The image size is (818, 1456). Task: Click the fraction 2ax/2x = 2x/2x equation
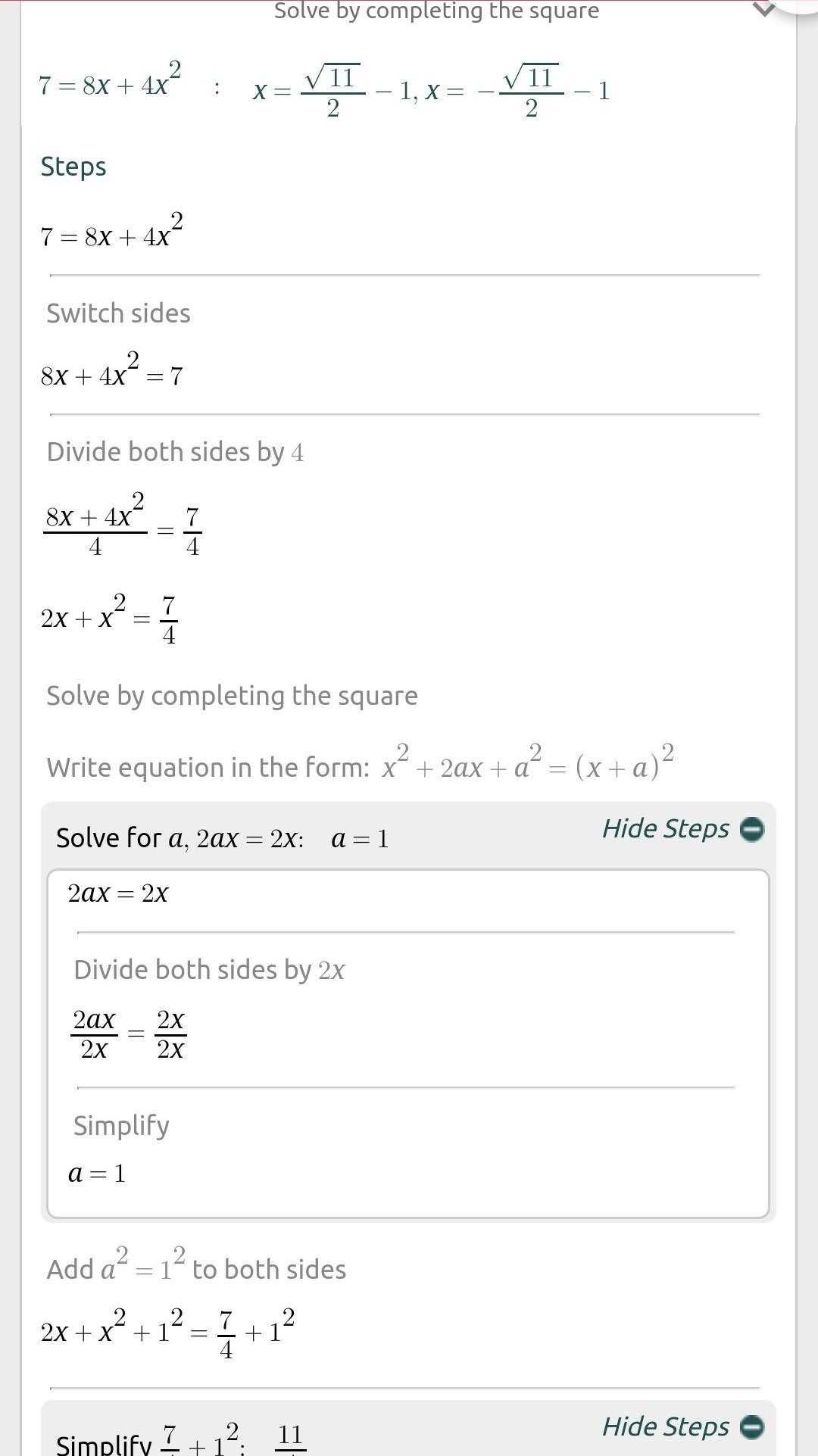coord(129,1034)
